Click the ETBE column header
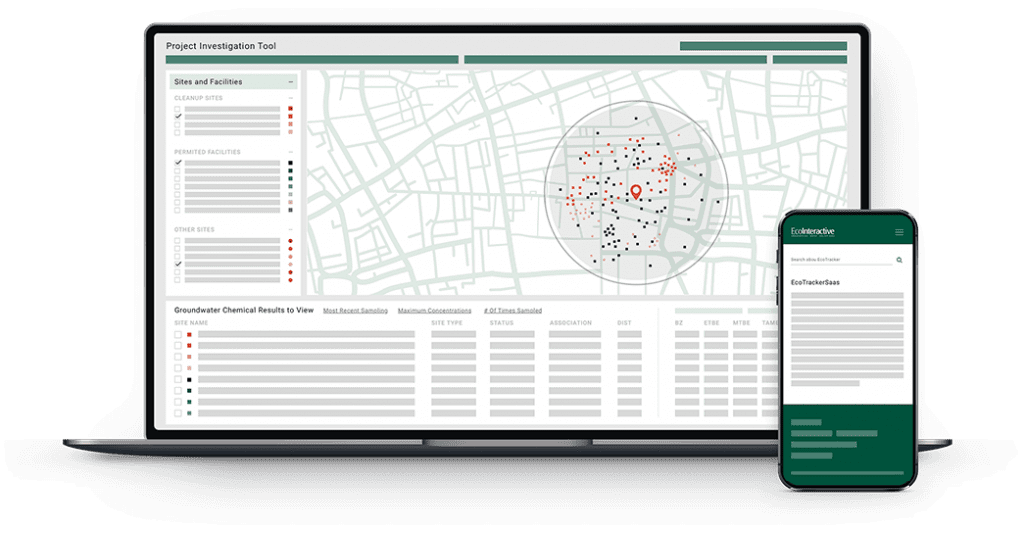The image size is (1024, 533). (x=711, y=323)
